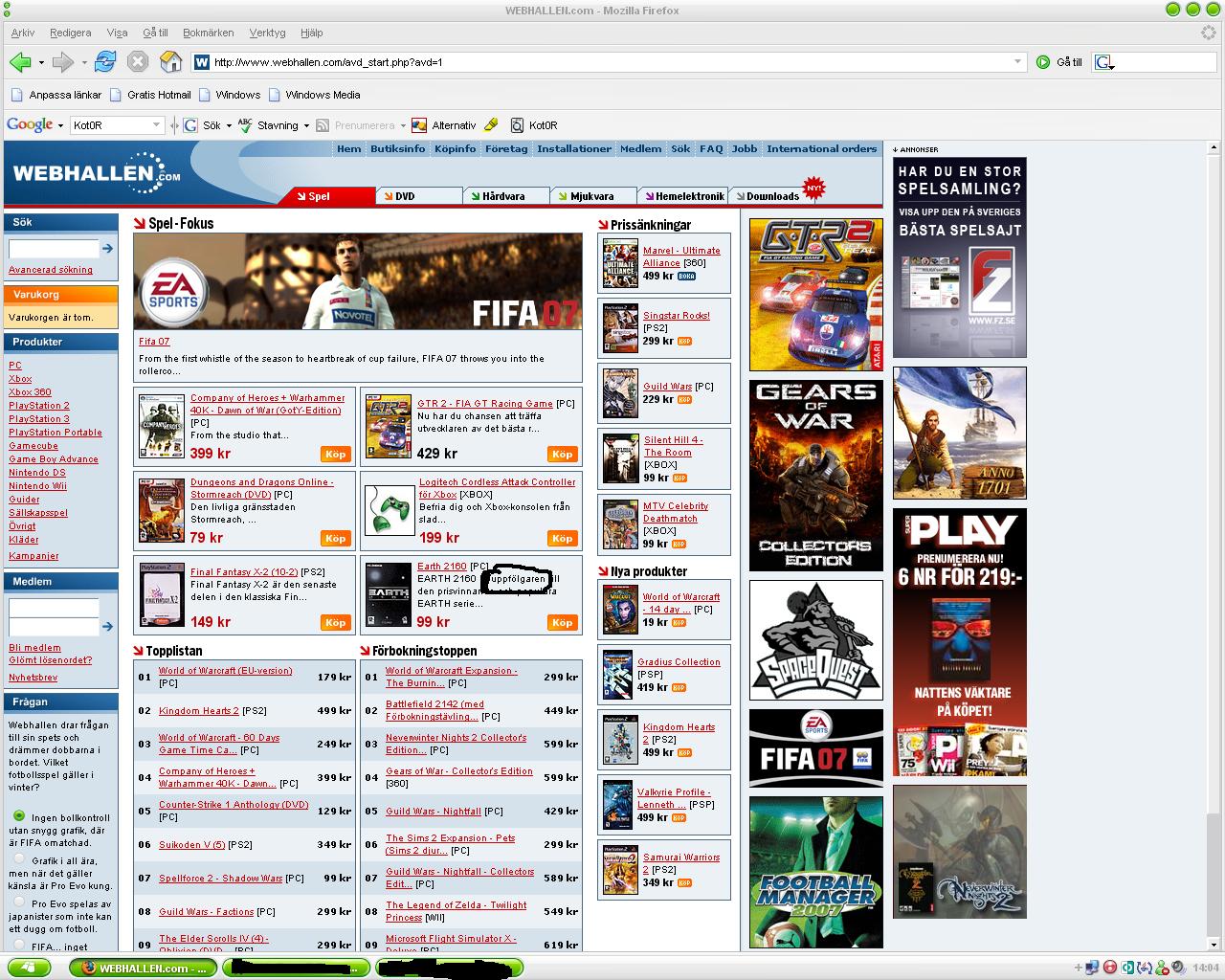1225x980 pixels.
Task: Open the back button history dropdown arrow
Action: 41,63
